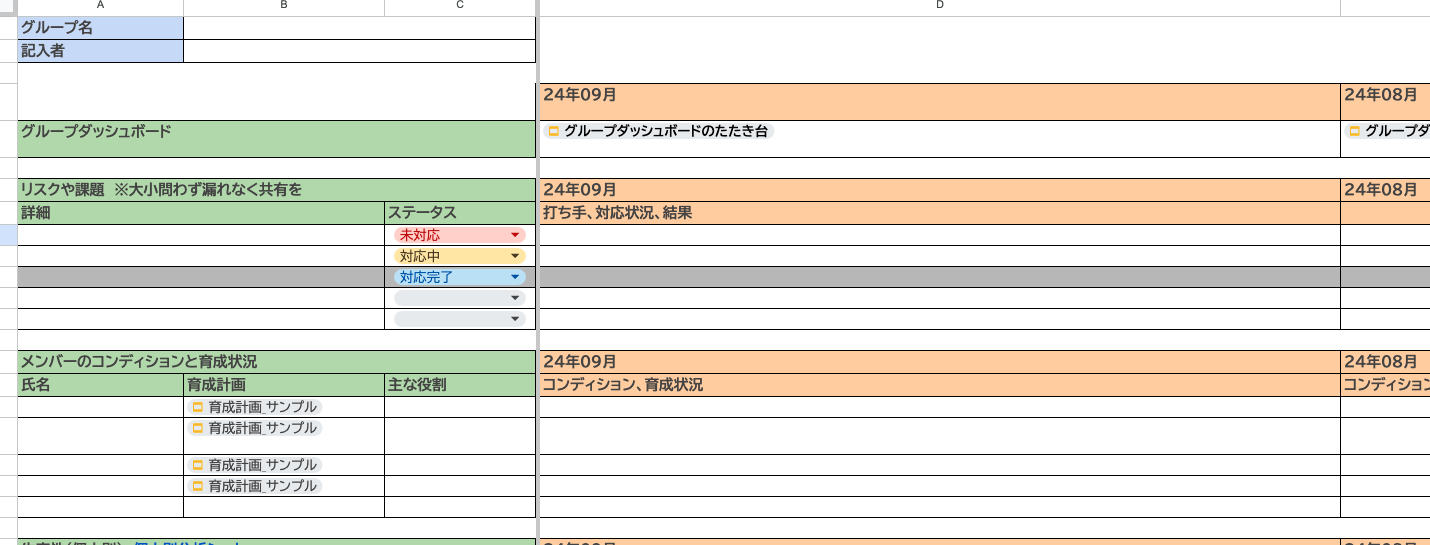The image size is (1430, 545).
Task: Select the ステータス header cell
Action: pyautogui.click(x=460, y=213)
